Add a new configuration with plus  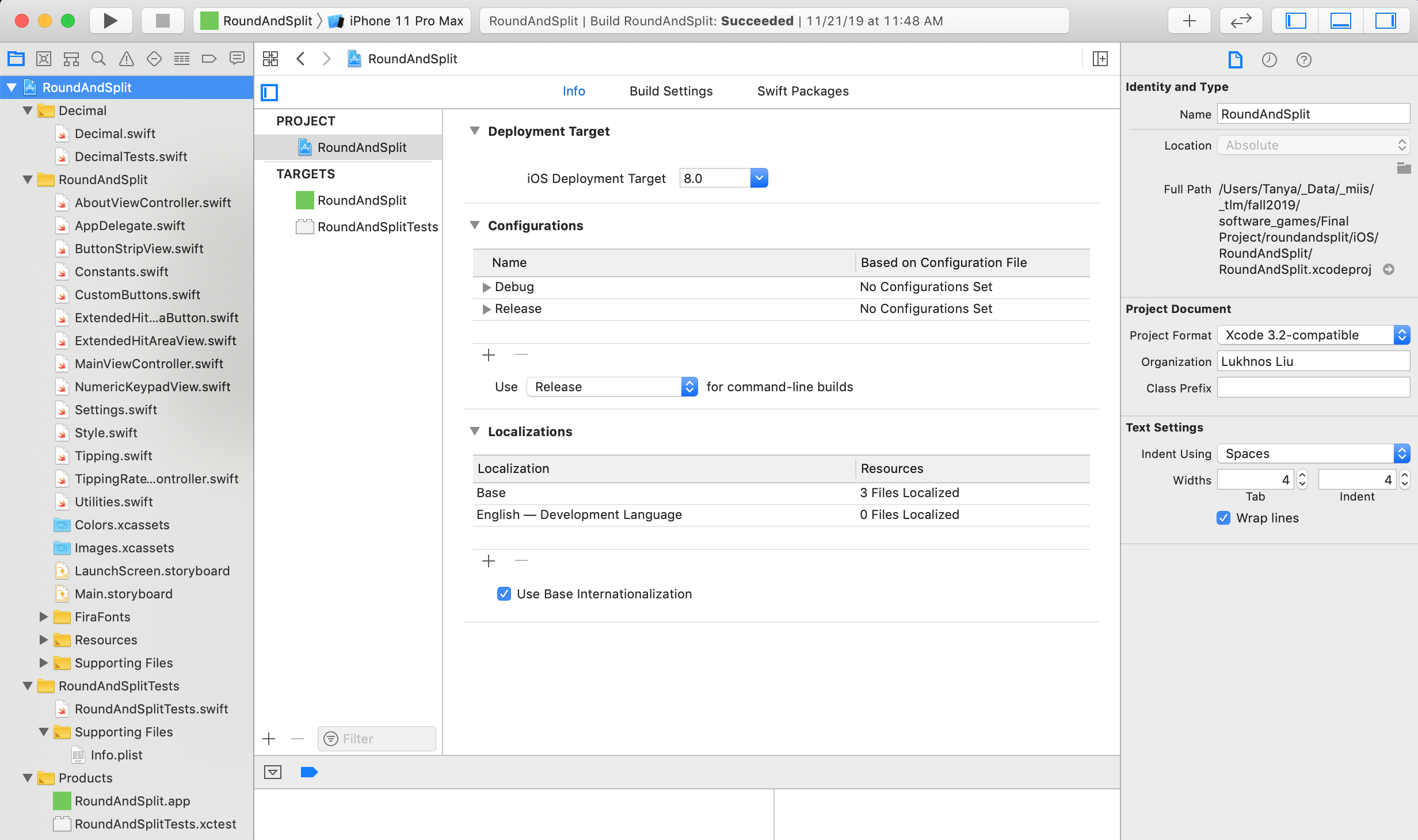click(x=489, y=355)
